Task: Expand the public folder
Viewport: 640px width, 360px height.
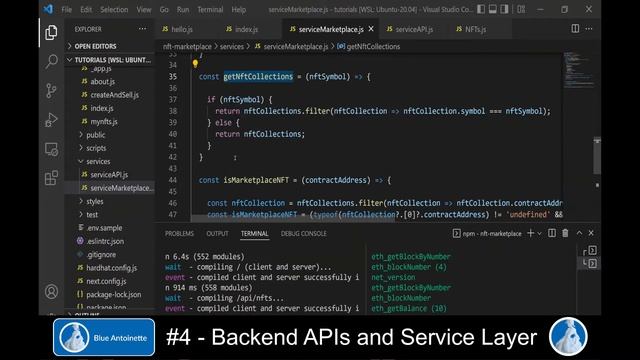Action: click(x=96, y=135)
